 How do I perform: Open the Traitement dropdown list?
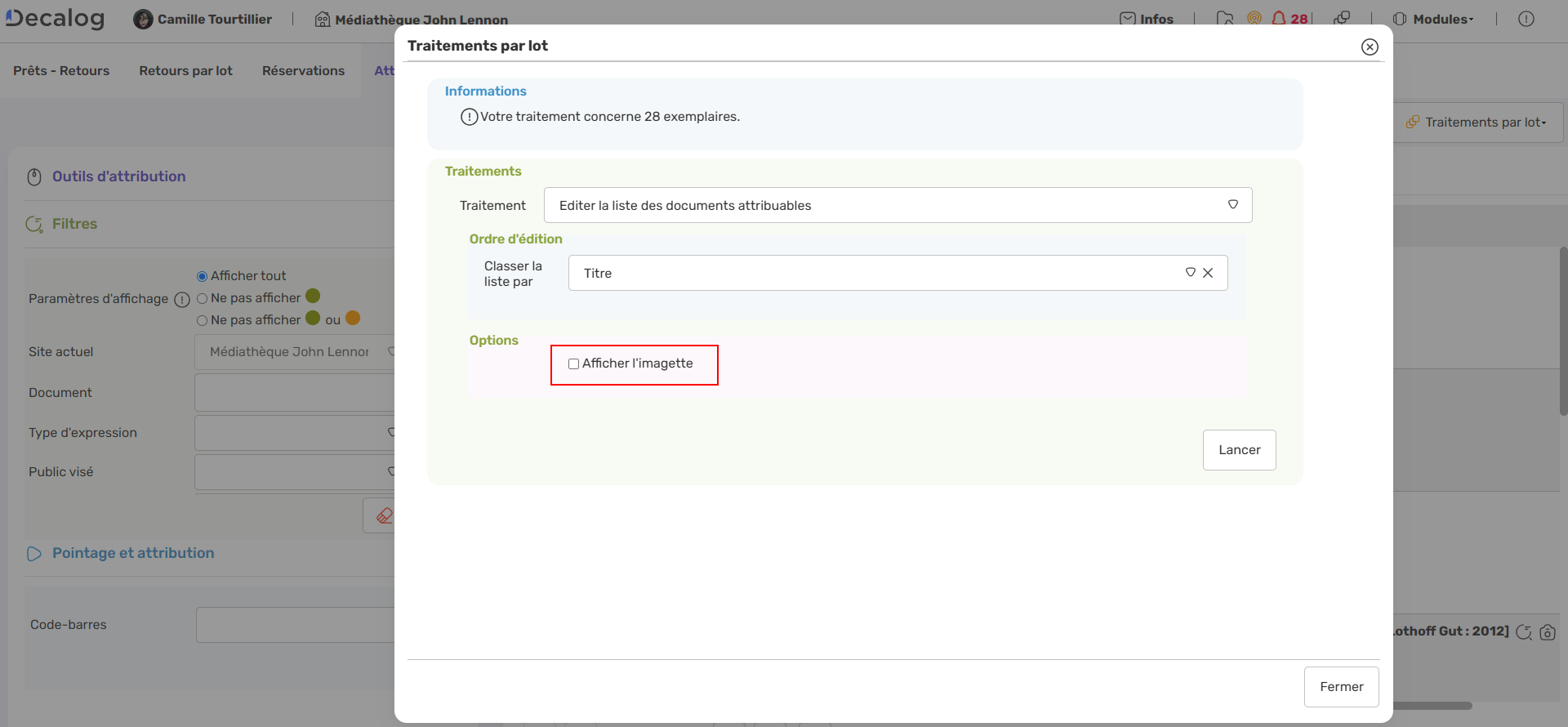pyautogui.click(x=898, y=205)
